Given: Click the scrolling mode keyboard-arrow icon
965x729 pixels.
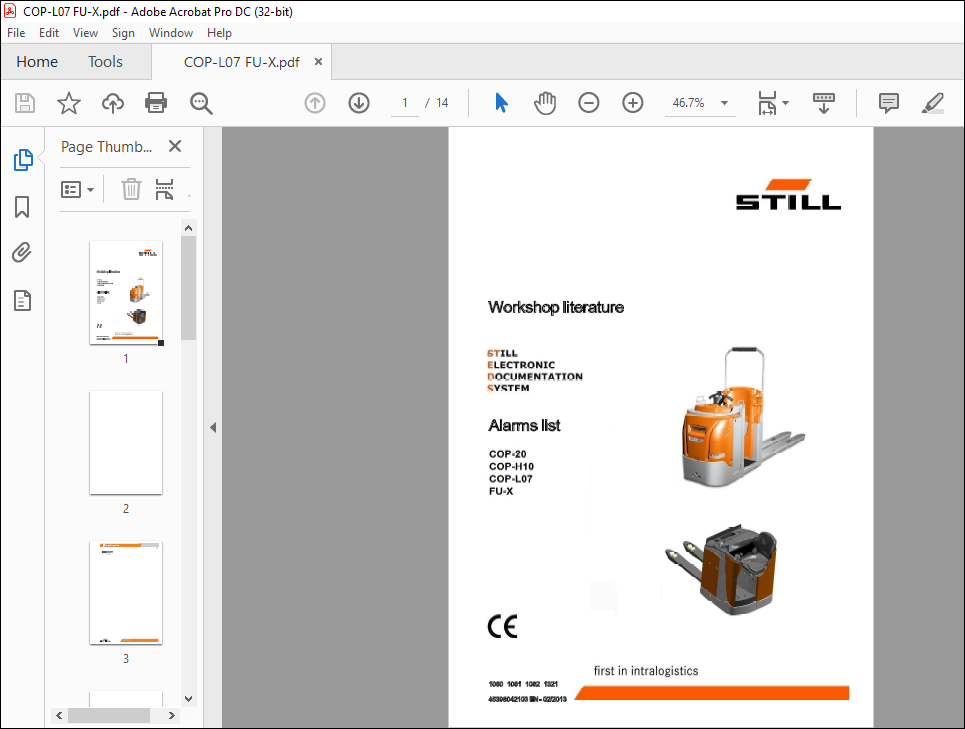Looking at the screenshot, I should [823, 103].
